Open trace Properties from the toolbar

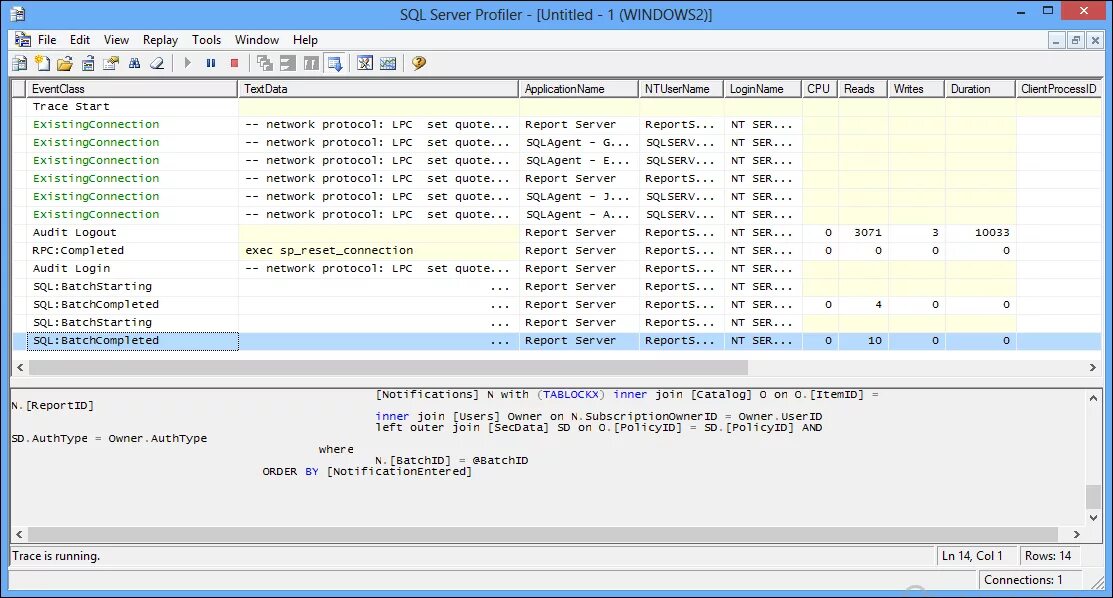pyautogui.click(x=111, y=63)
